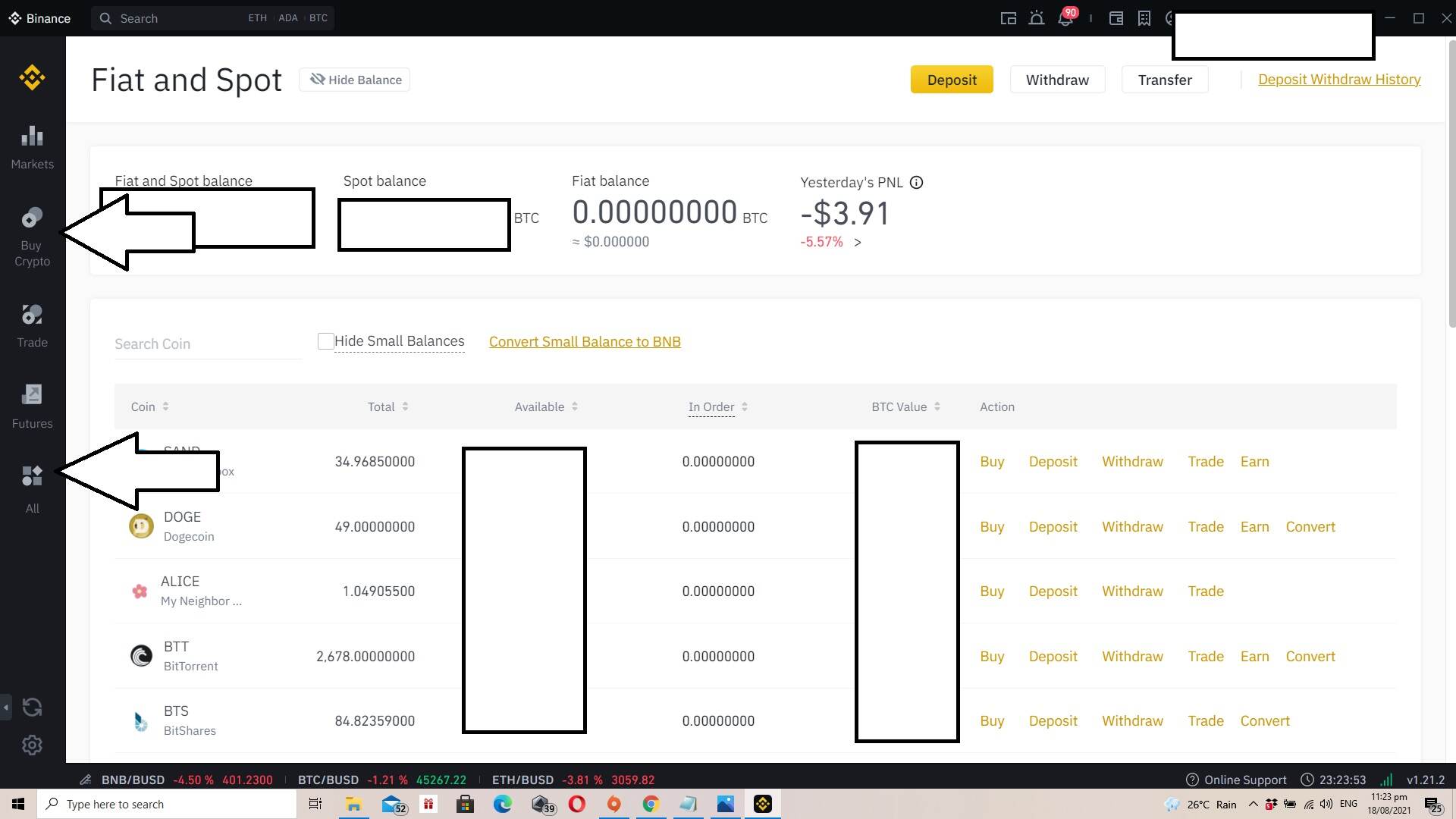Click Deposit in the SAND row
This screenshot has height=819, width=1456.
point(1053,462)
